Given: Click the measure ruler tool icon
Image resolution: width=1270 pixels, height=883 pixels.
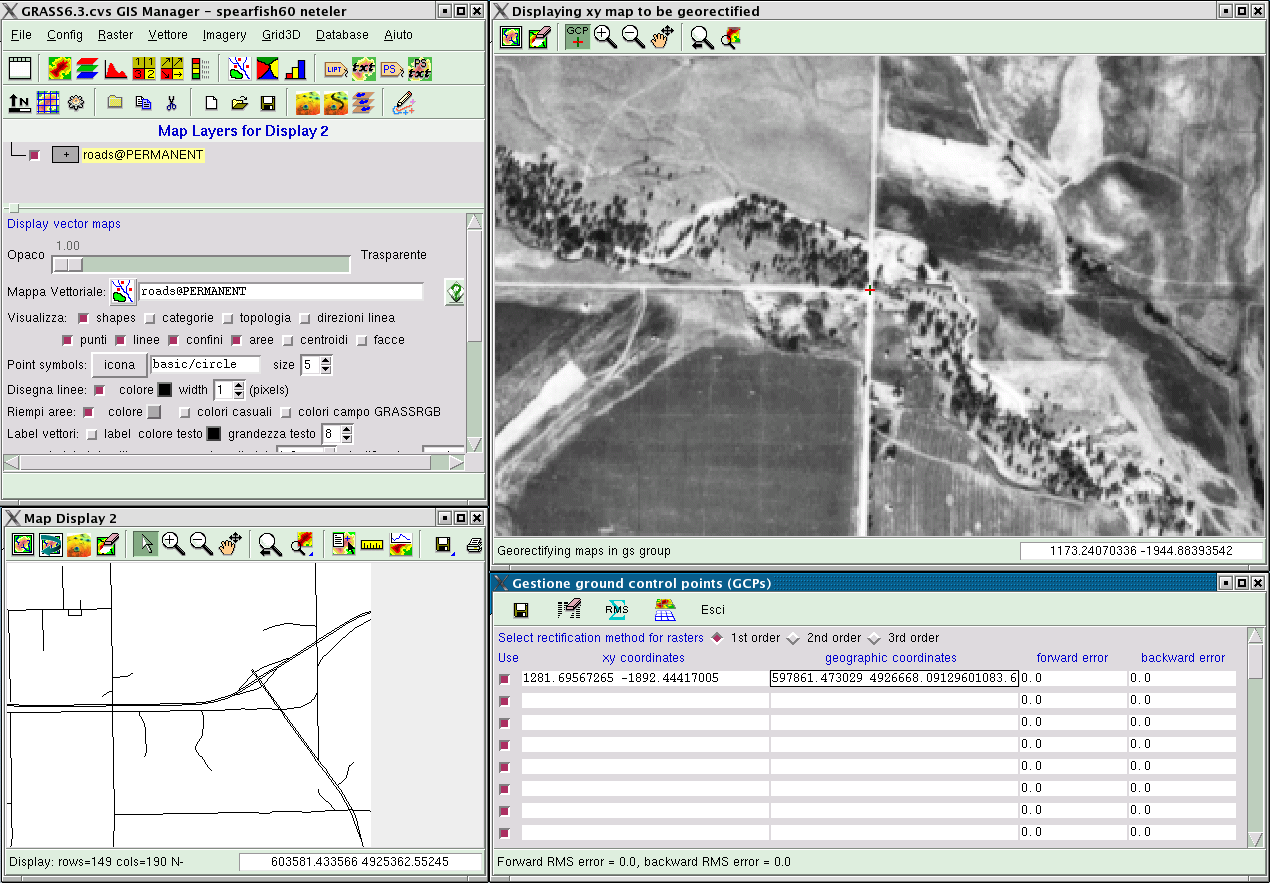Looking at the screenshot, I should tap(372, 544).
